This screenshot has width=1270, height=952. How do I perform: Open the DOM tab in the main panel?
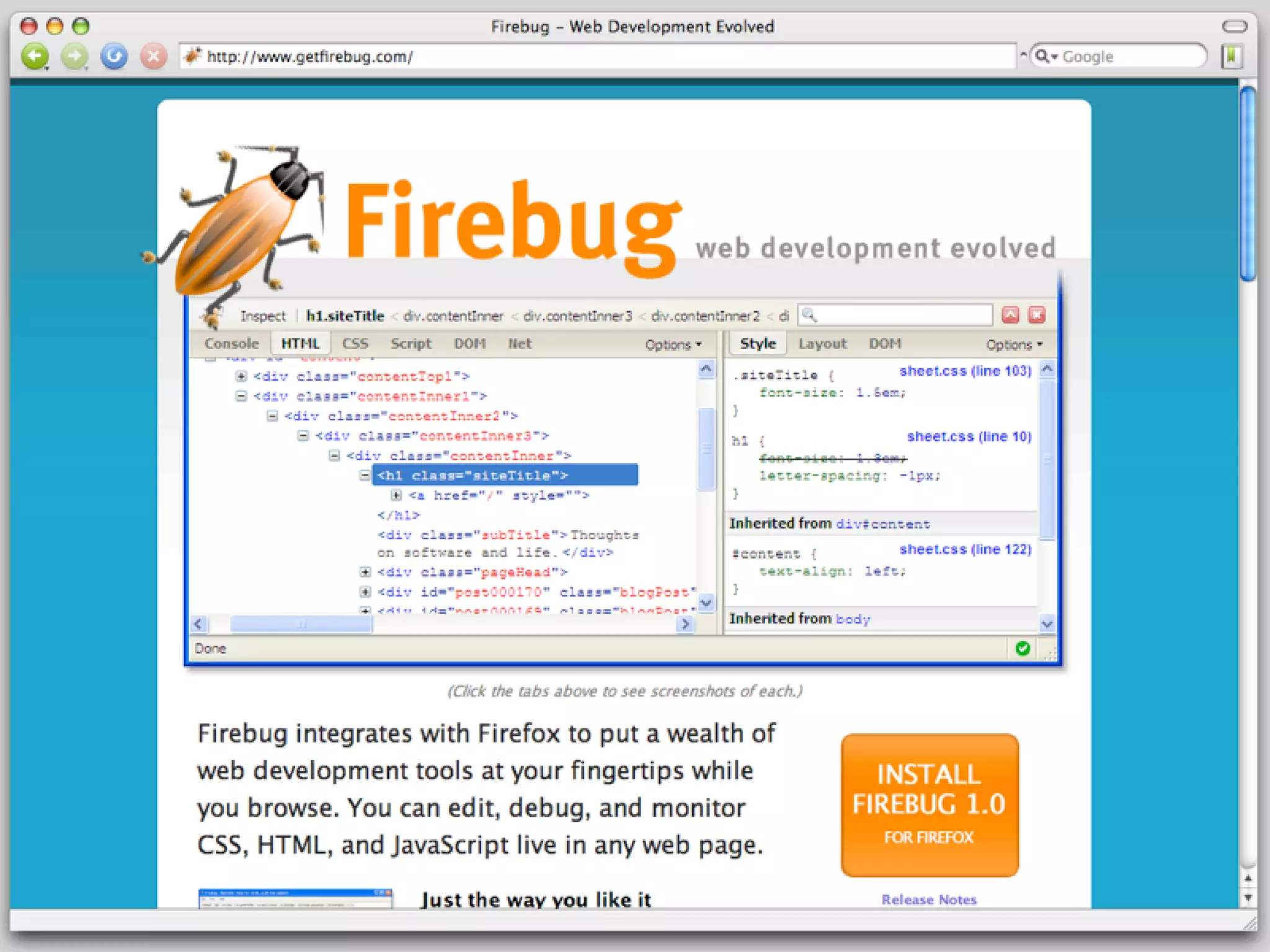469,343
